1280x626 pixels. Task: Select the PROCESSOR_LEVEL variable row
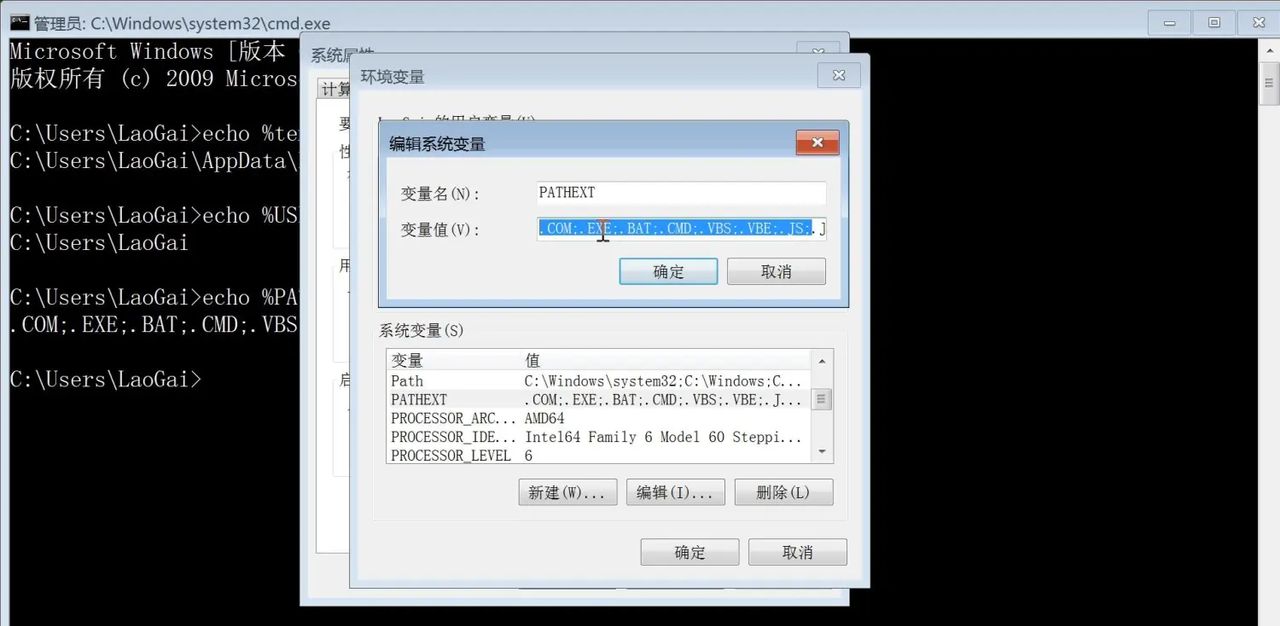coord(450,455)
